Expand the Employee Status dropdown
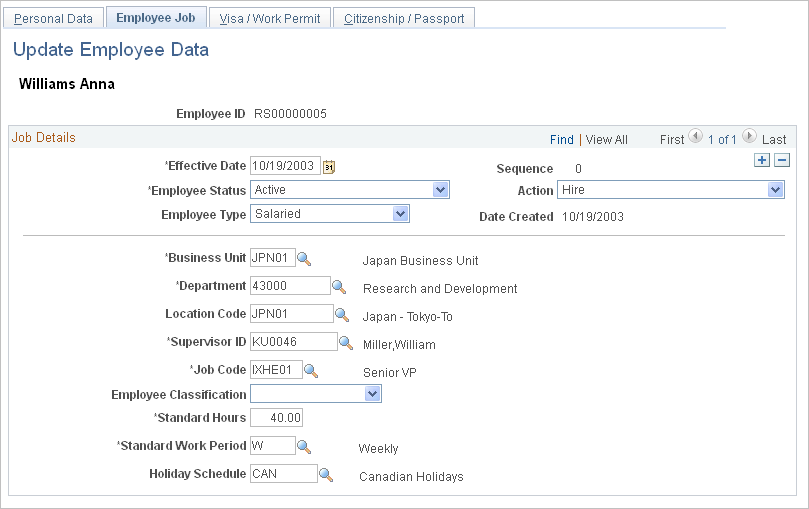The height and width of the screenshot is (509, 809). pyautogui.click(x=440, y=190)
